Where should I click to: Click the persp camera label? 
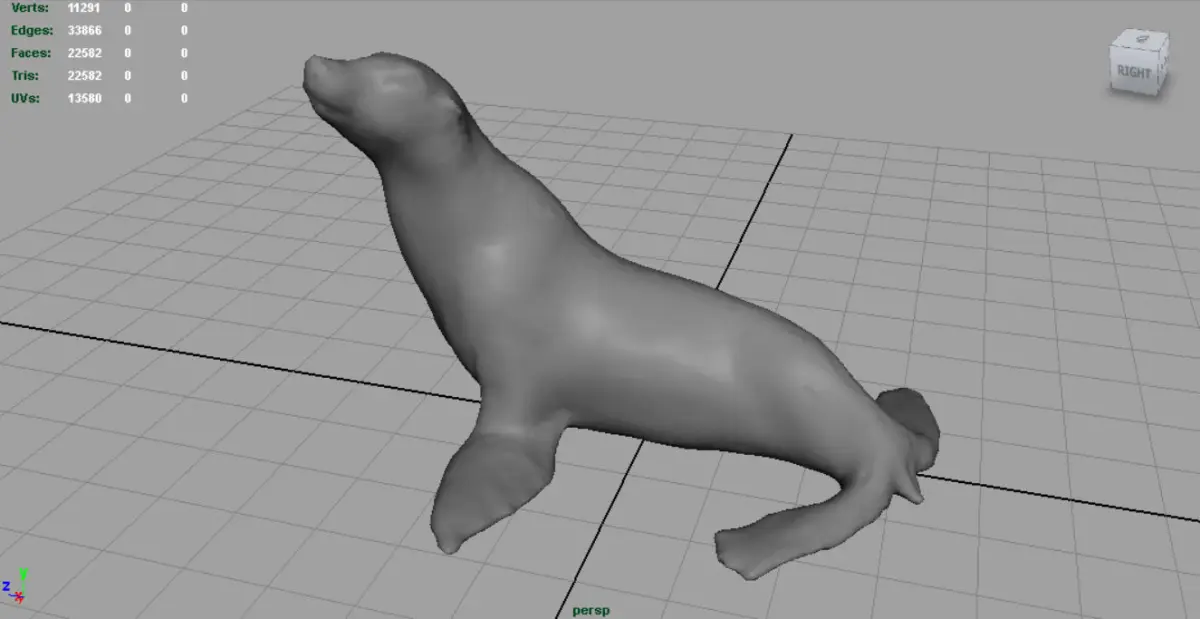(591, 609)
